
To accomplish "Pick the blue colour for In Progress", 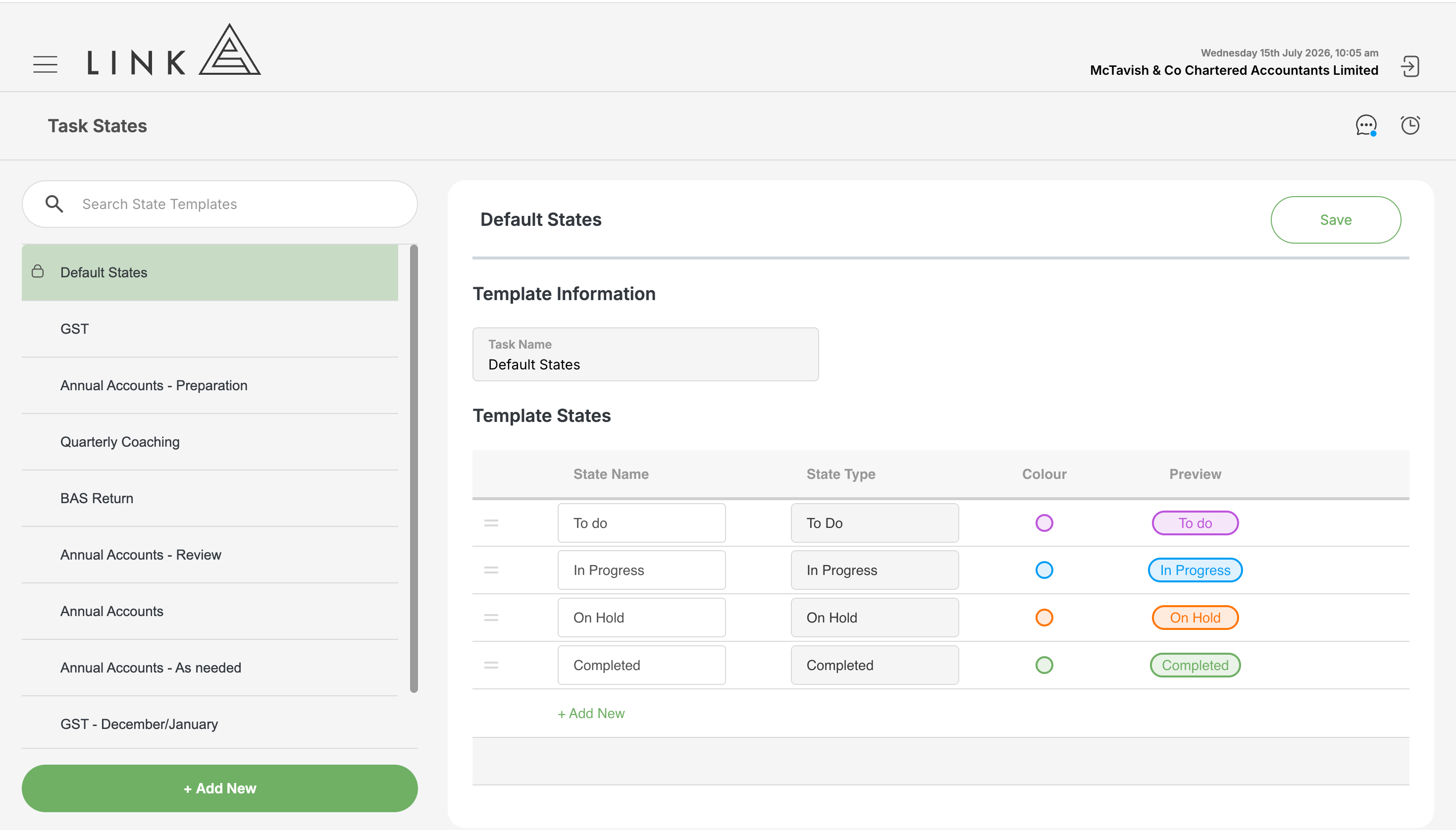I will tap(1044, 570).
